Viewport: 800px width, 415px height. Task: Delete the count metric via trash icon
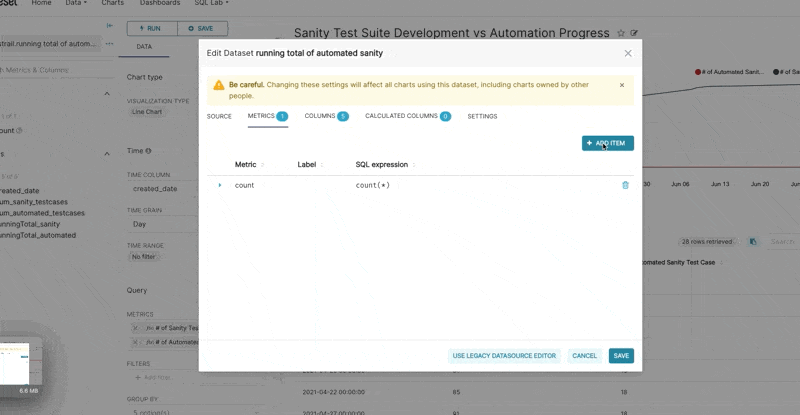(625, 185)
